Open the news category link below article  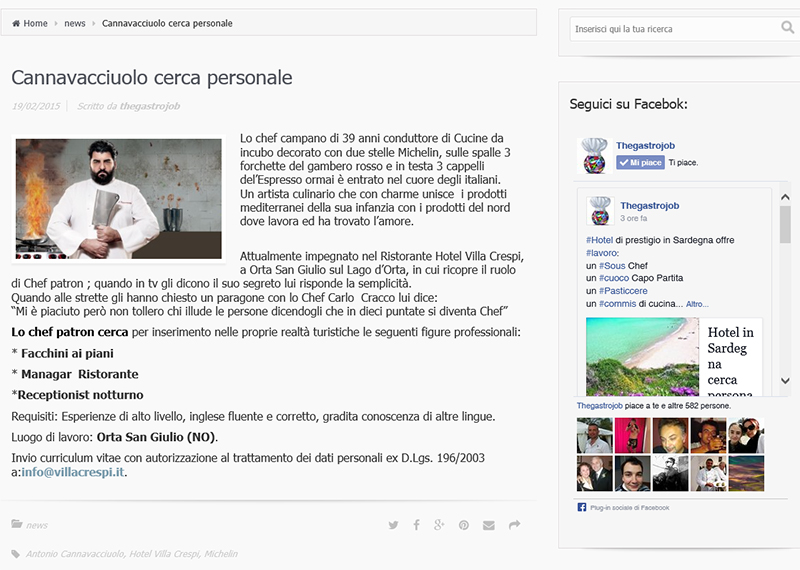37,525
